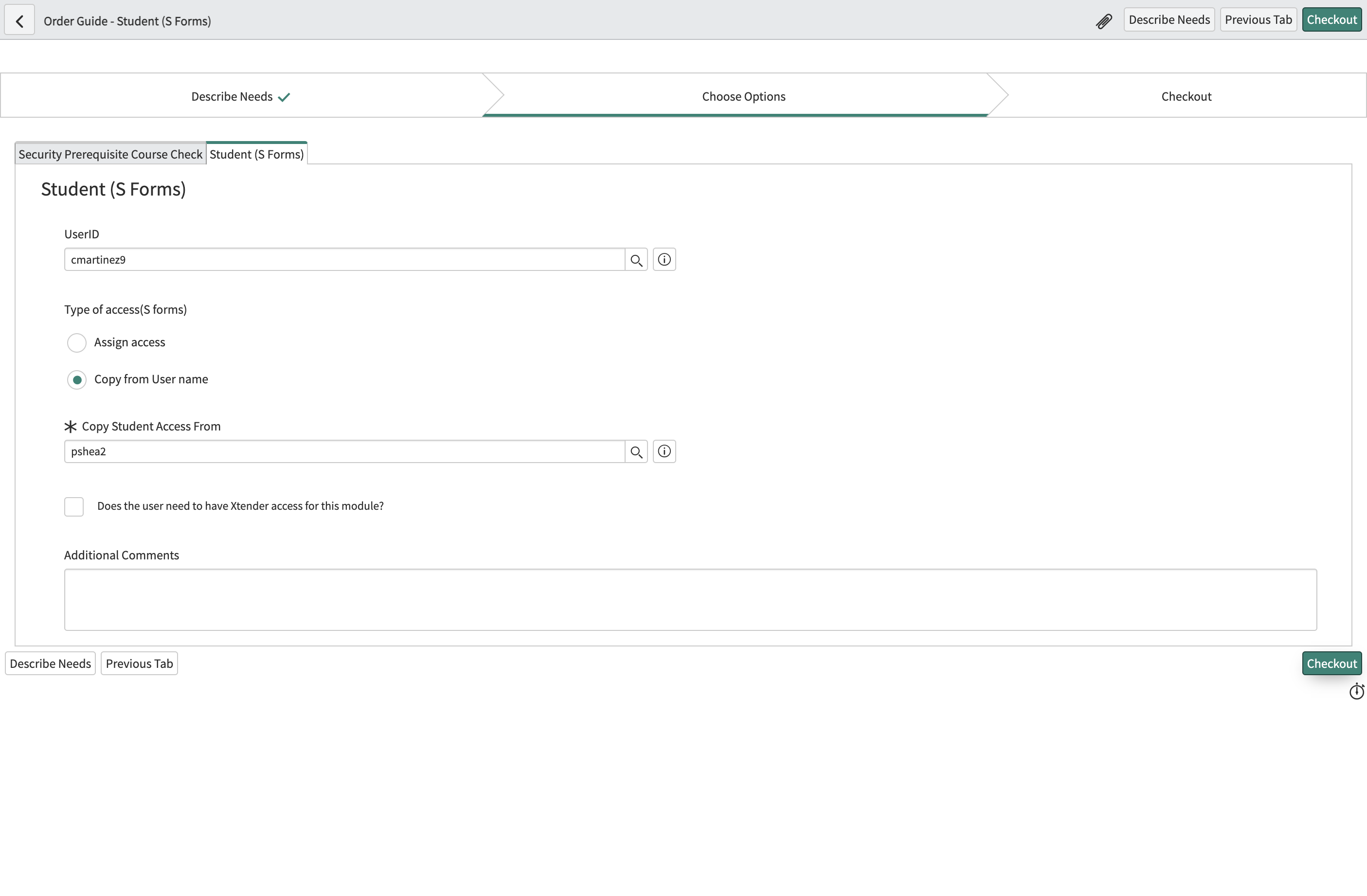The width and height of the screenshot is (1367, 896).
Task: Click Copy Student Access From field pshea2
Action: tap(344, 451)
